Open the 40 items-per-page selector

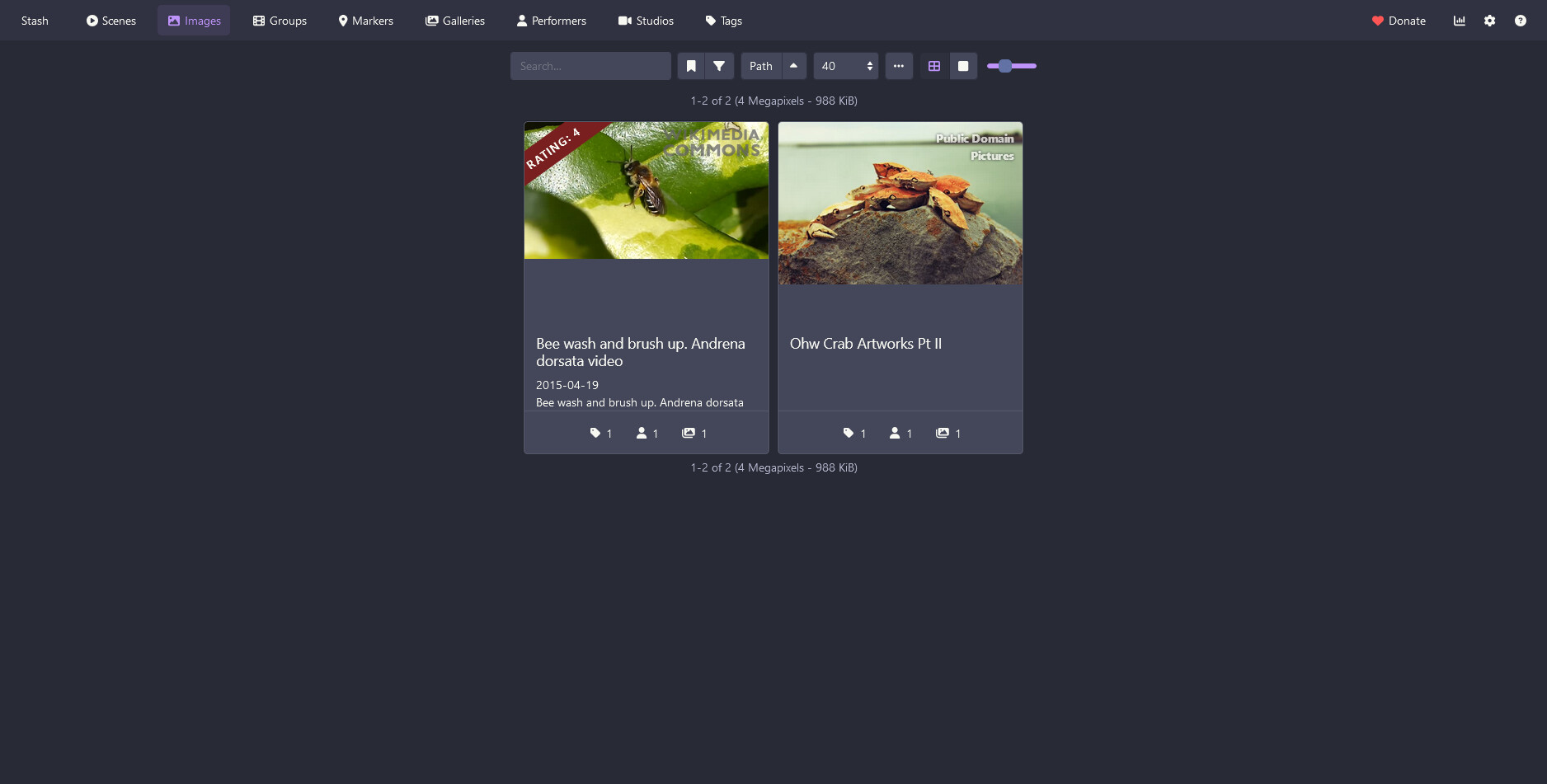846,66
